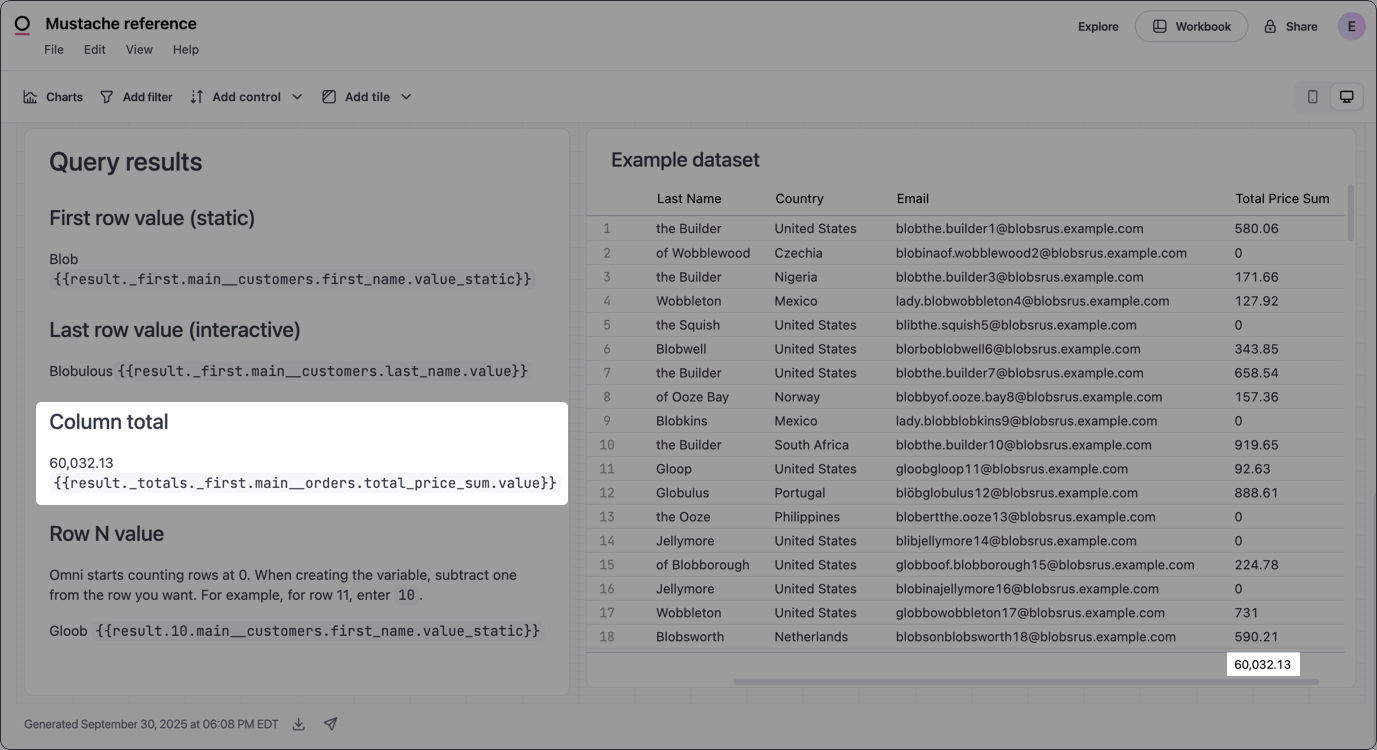This screenshot has height=750, width=1377.
Task: Expand the Add tile dropdown
Action: (405, 96)
